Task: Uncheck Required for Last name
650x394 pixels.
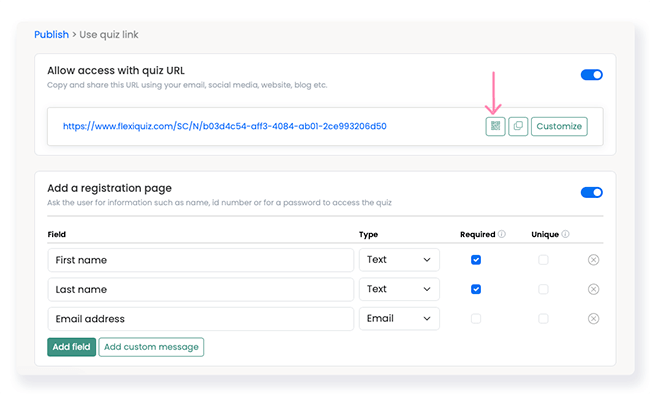Action: tap(476, 289)
